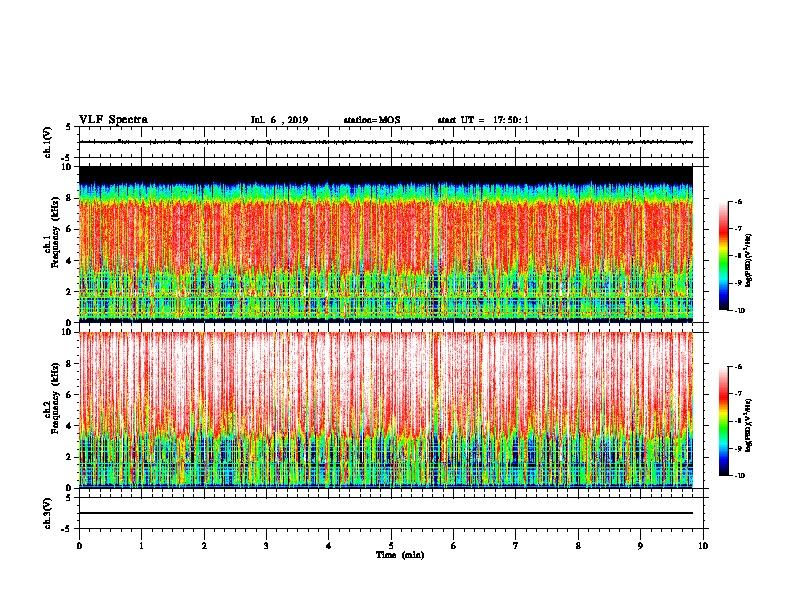792x612 pixels.
Task: Click inside the ch.2 spectrogram panel
Action: (x=386, y=410)
